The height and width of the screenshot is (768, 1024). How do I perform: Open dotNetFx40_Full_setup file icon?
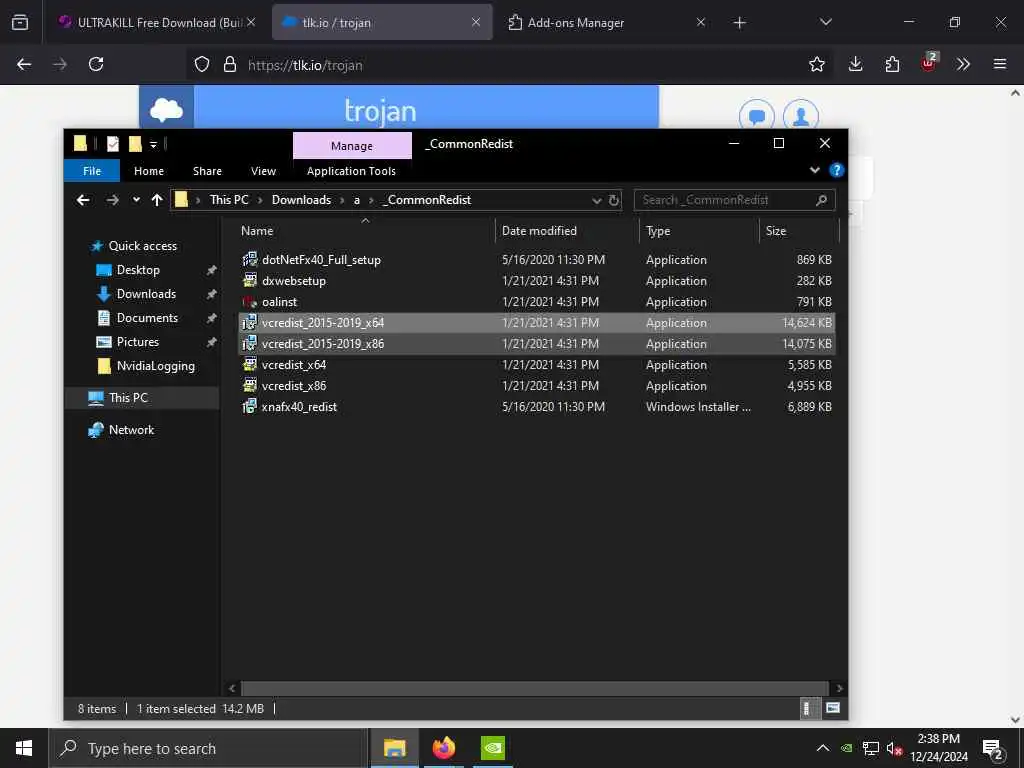(x=249, y=259)
